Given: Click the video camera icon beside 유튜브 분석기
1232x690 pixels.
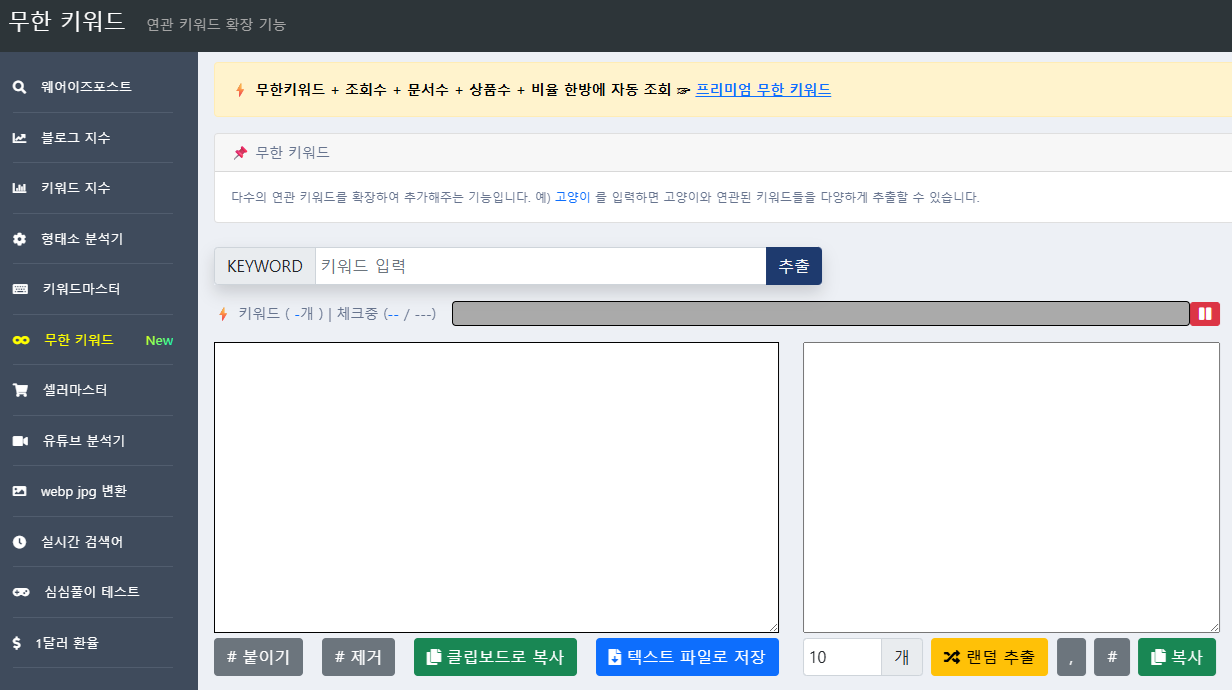Looking at the screenshot, I should coord(20,441).
